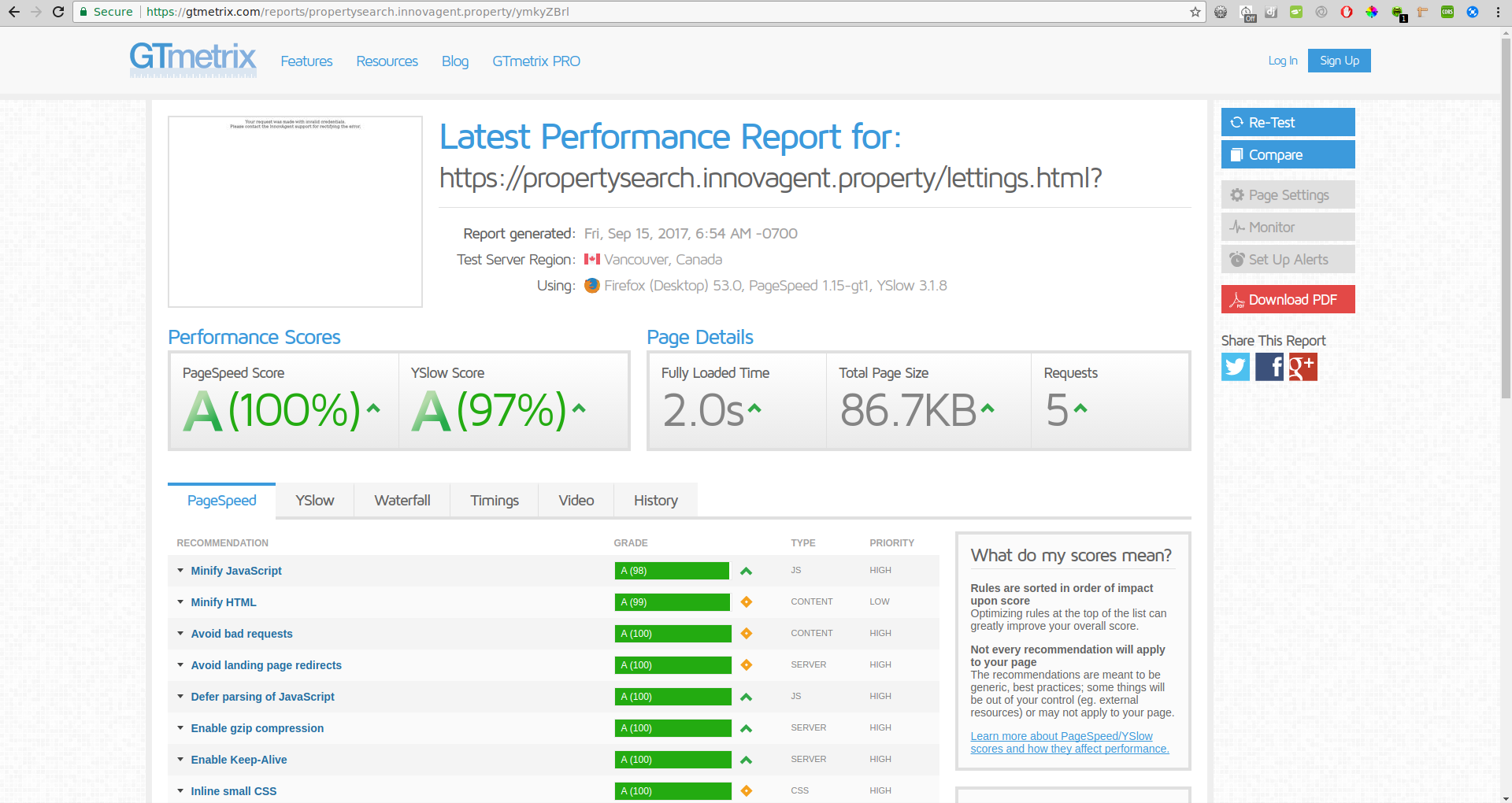Click the Monitor button

[x=1288, y=227]
